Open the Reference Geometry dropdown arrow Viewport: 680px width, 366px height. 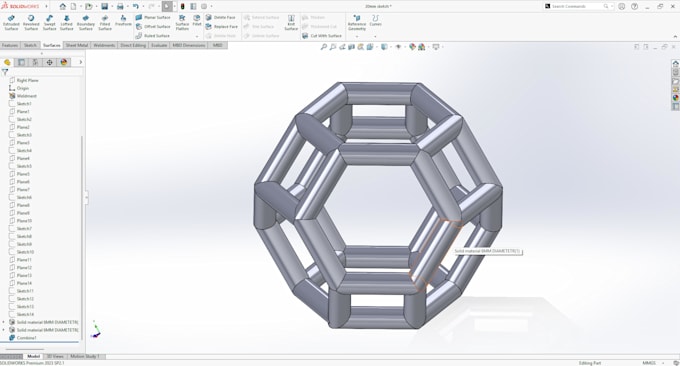tap(357, 36)
